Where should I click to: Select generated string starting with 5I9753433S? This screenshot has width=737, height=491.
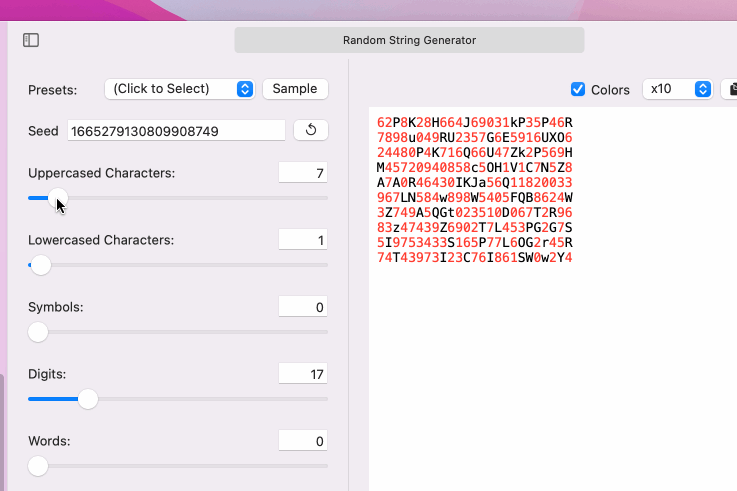point(475,243)
